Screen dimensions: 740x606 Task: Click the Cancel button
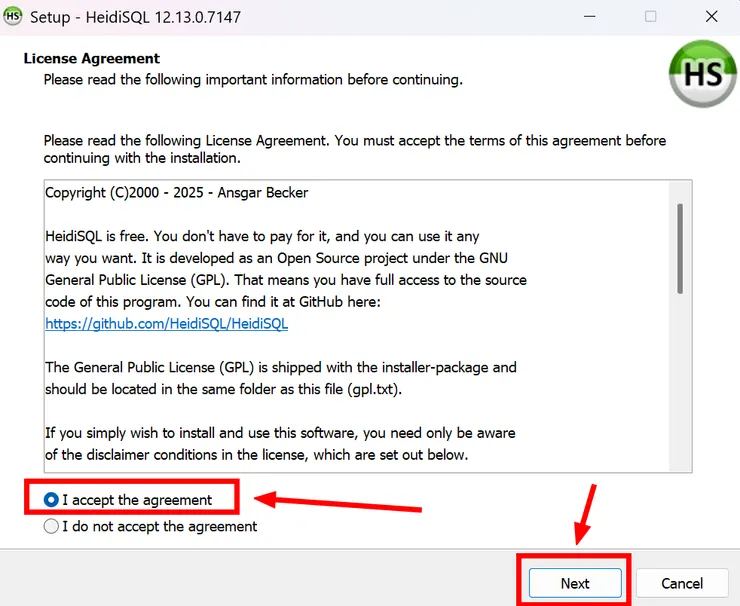[x=682, y=583]
